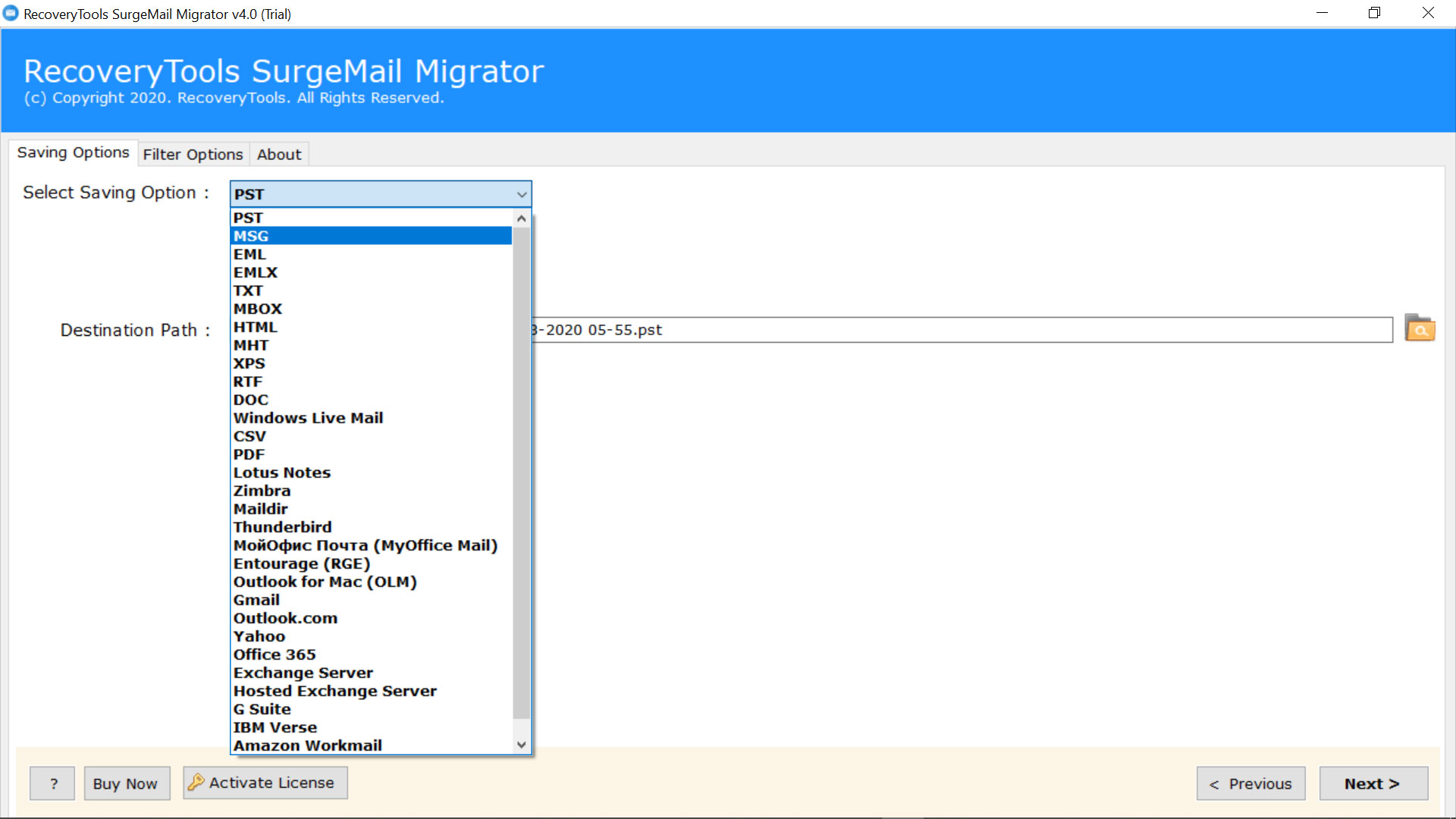Choose CSV saving format
Image resolution: width=1456 pixels, height=819 pixels.
[x=372, y=436]
